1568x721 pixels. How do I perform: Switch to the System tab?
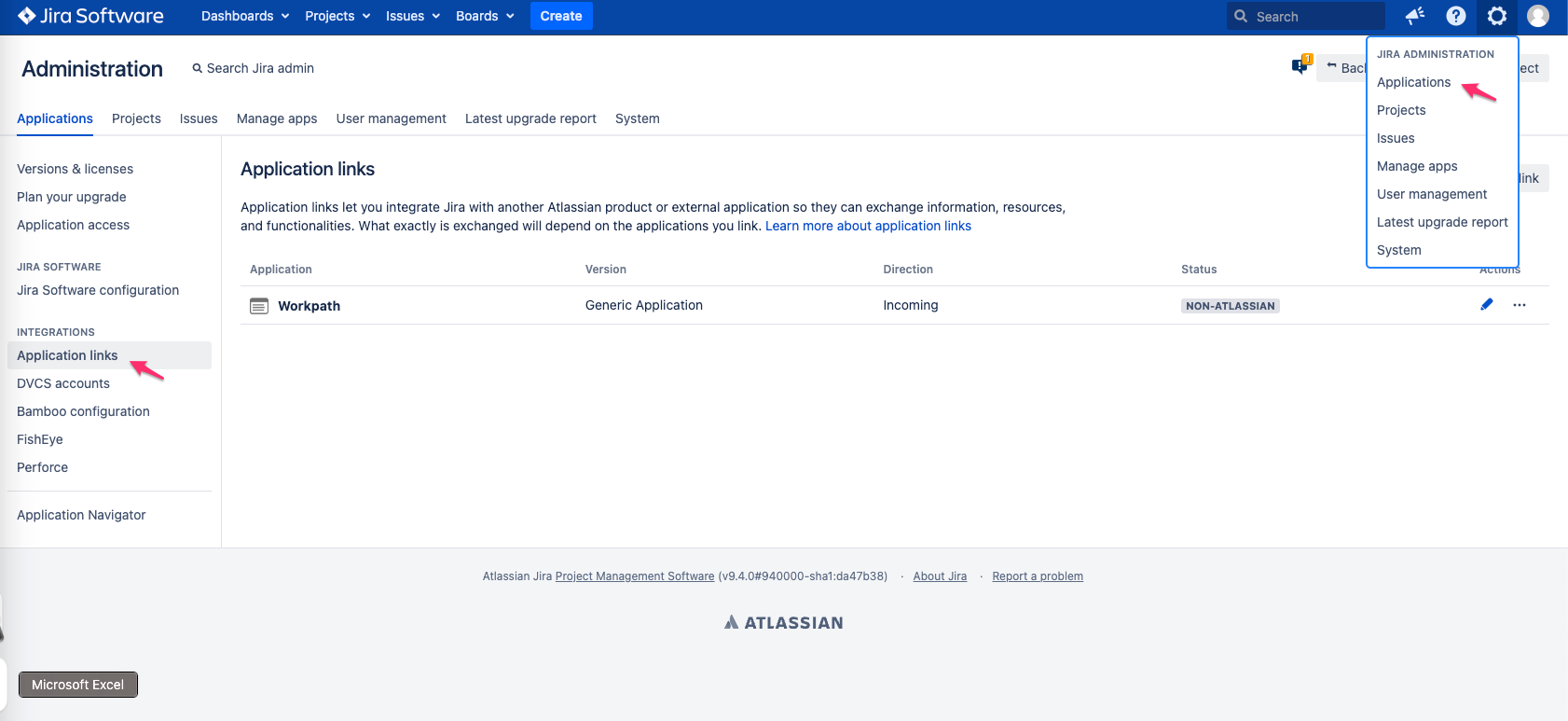(638, 118)
